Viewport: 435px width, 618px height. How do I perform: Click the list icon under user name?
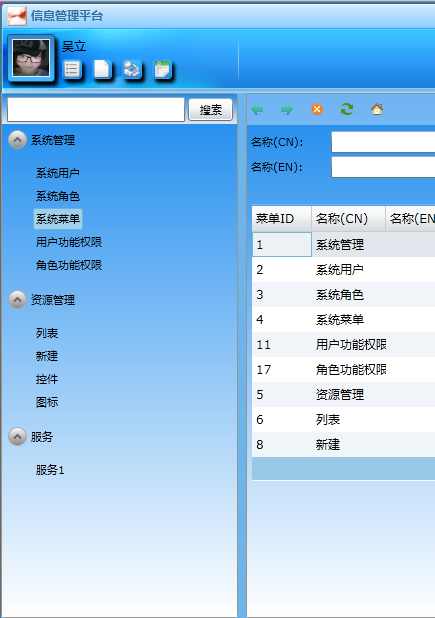pyautogui.click(x=72, y=70)
